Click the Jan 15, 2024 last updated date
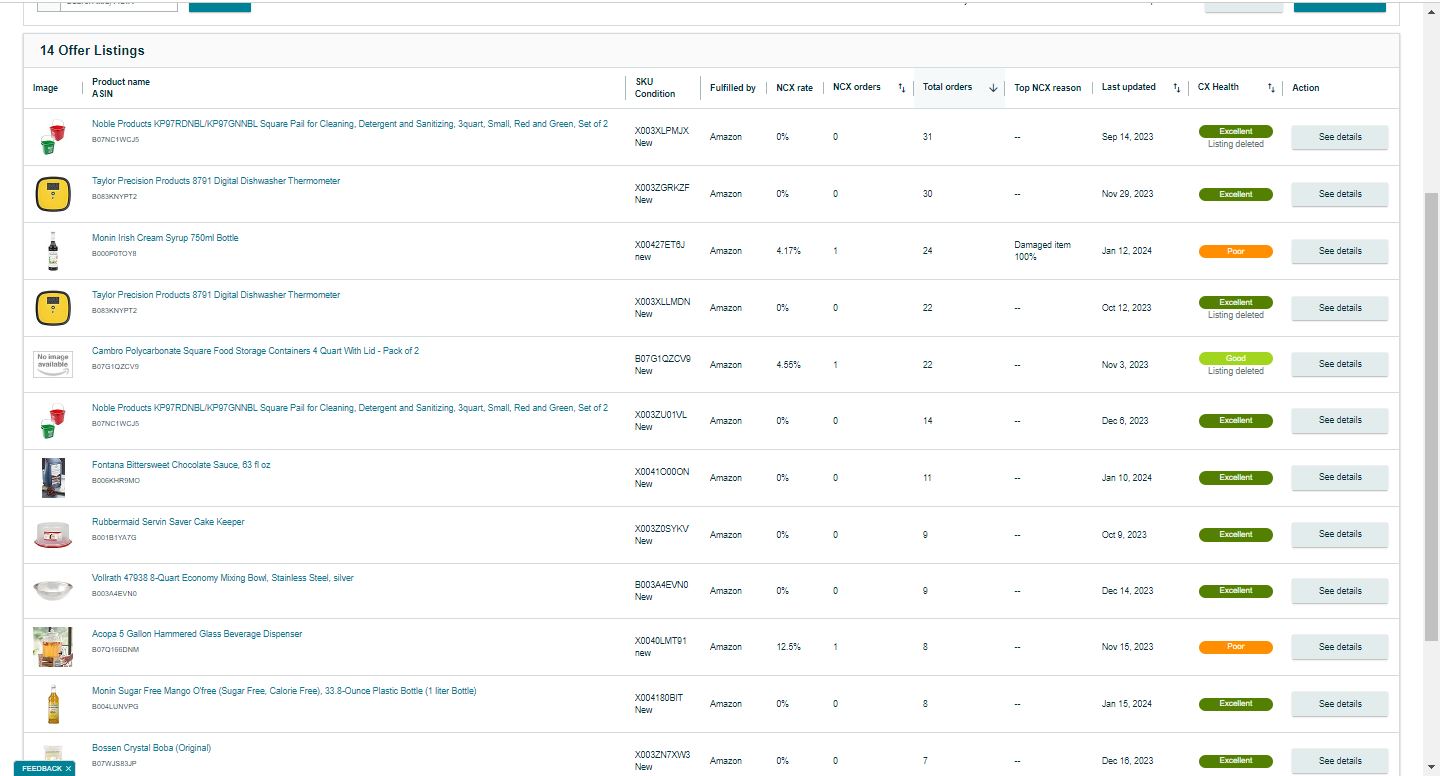Image resolution: width=1440 pixels, height=776 pixels. coord(1127,704)
